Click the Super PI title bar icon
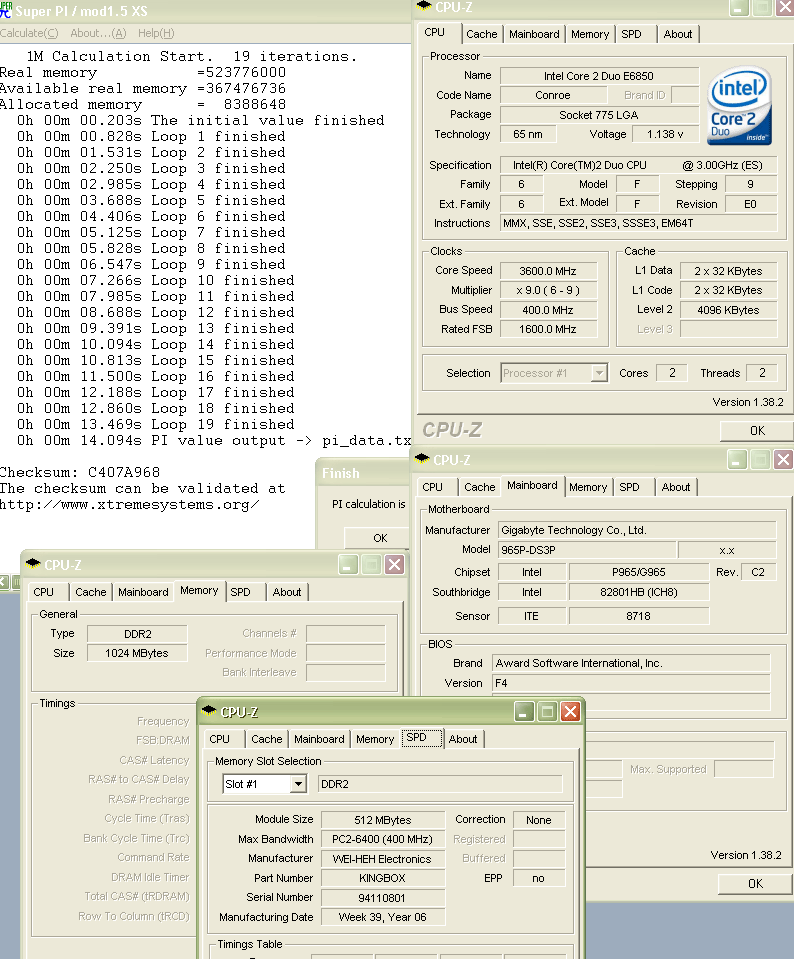 [x=6, y=10]
